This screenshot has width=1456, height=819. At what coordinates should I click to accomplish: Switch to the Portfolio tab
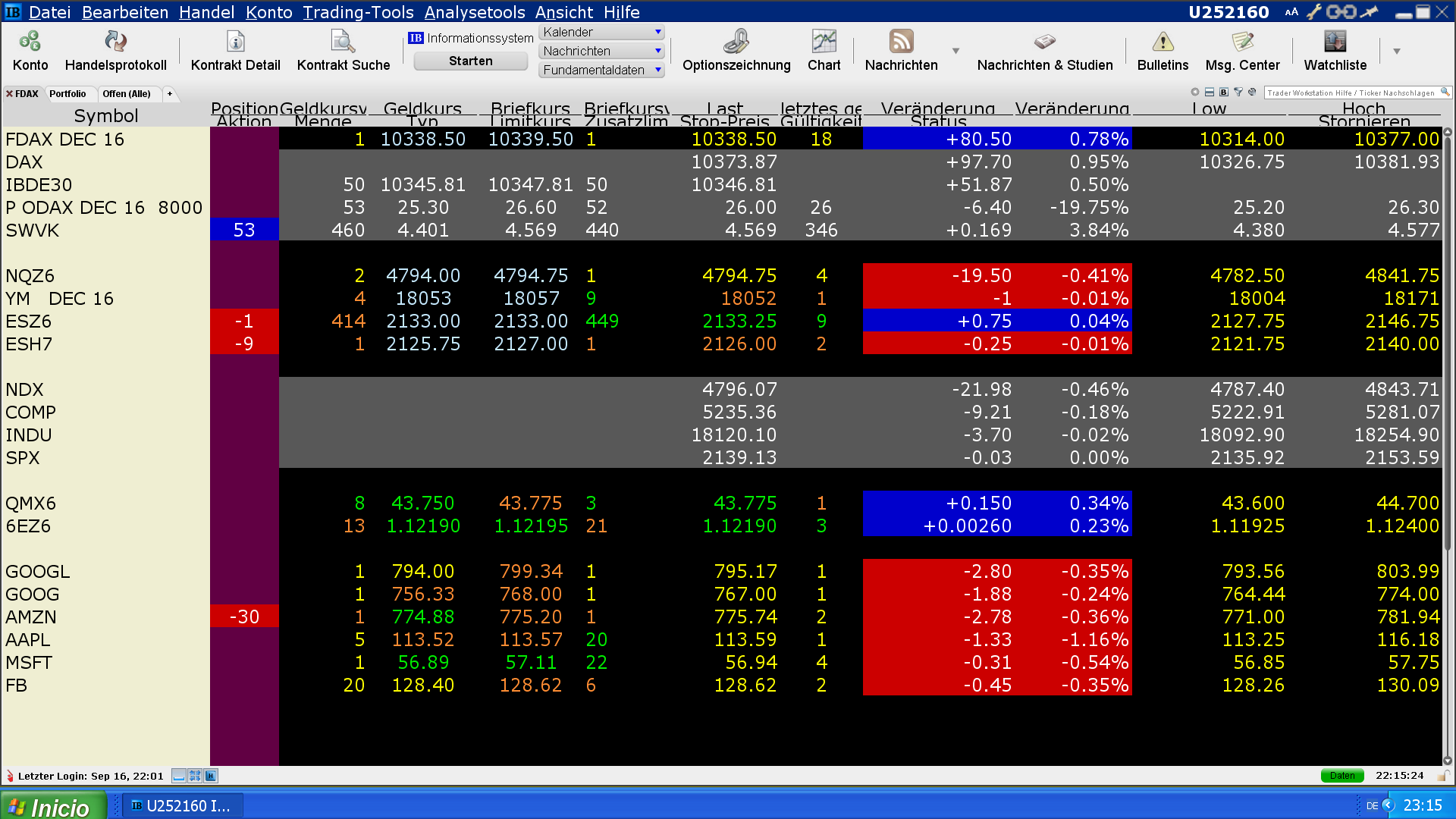67,94
